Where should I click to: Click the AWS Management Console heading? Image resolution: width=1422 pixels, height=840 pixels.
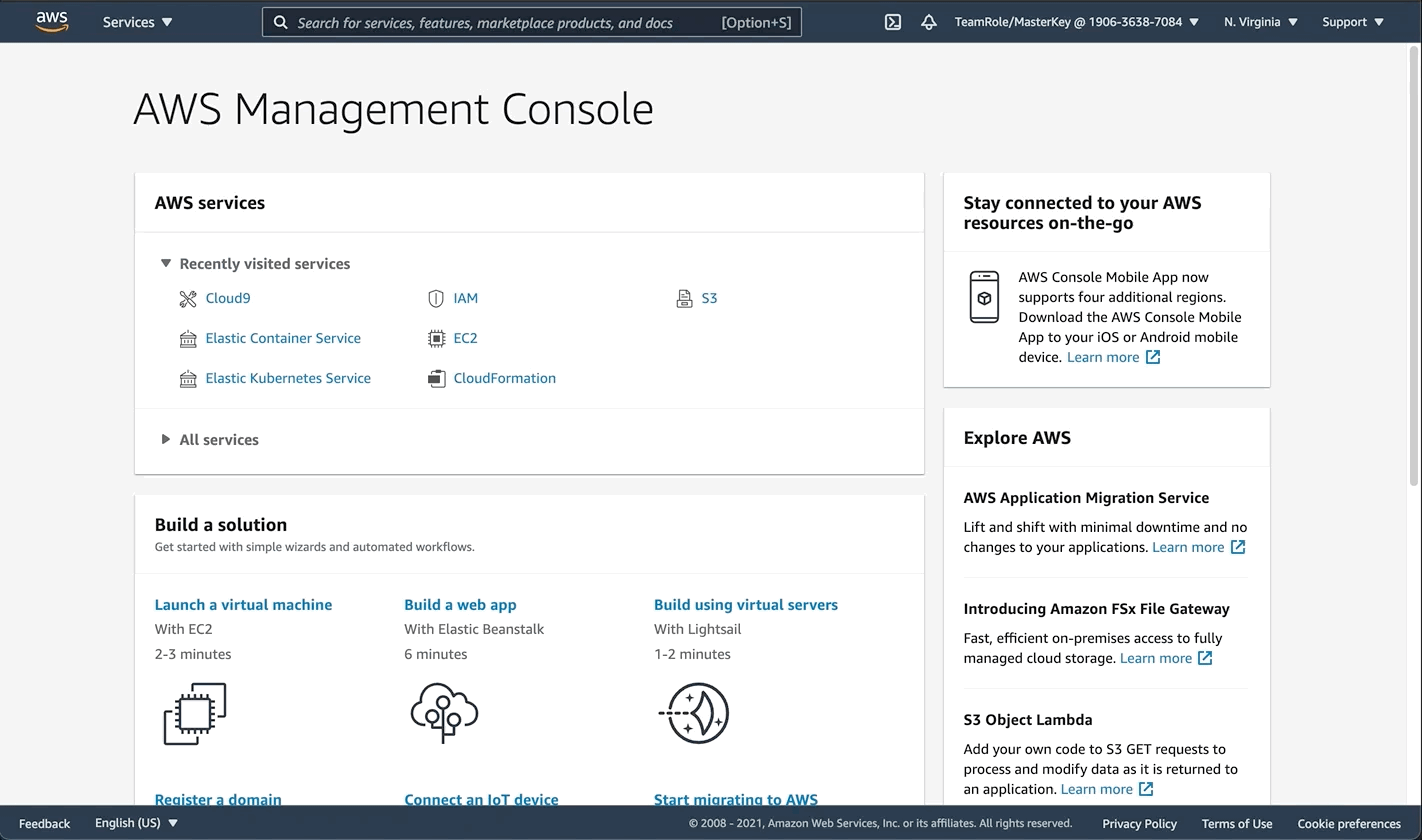pyautogui.click(x=393, y=108)
